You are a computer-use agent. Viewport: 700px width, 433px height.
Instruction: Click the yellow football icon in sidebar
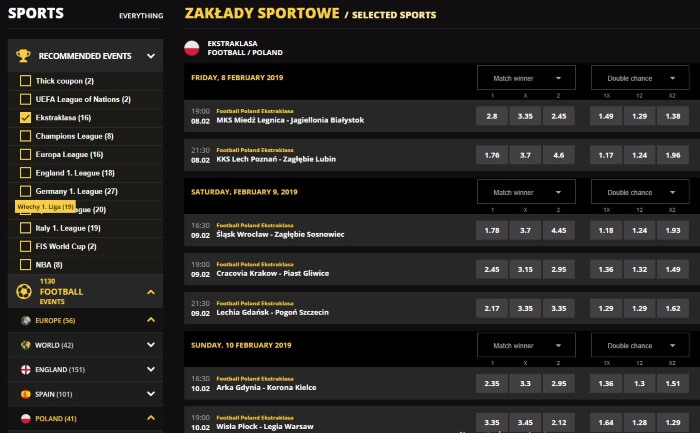(x=24, y=292)
